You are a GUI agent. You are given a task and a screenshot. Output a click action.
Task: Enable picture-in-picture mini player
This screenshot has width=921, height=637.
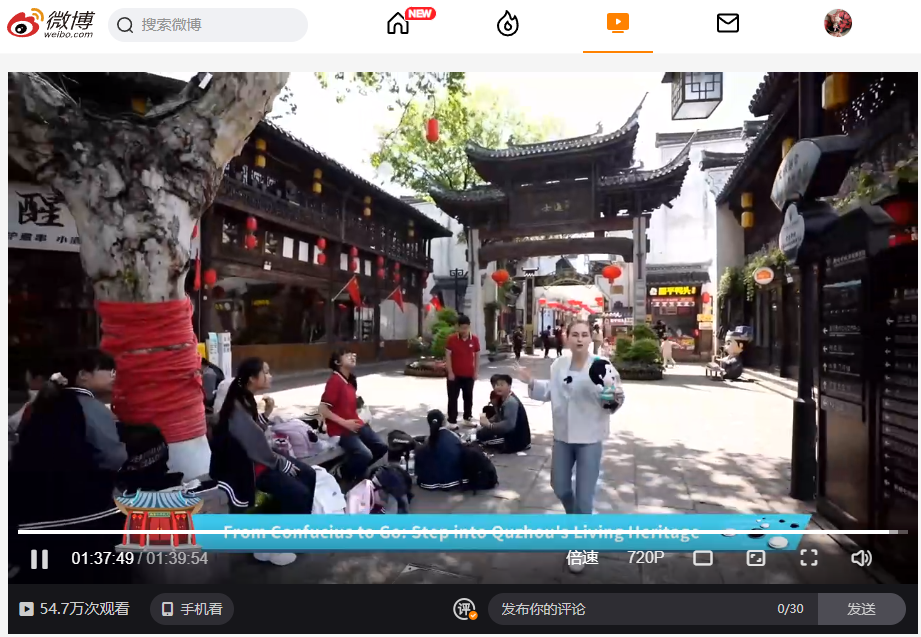coord(756,558)
